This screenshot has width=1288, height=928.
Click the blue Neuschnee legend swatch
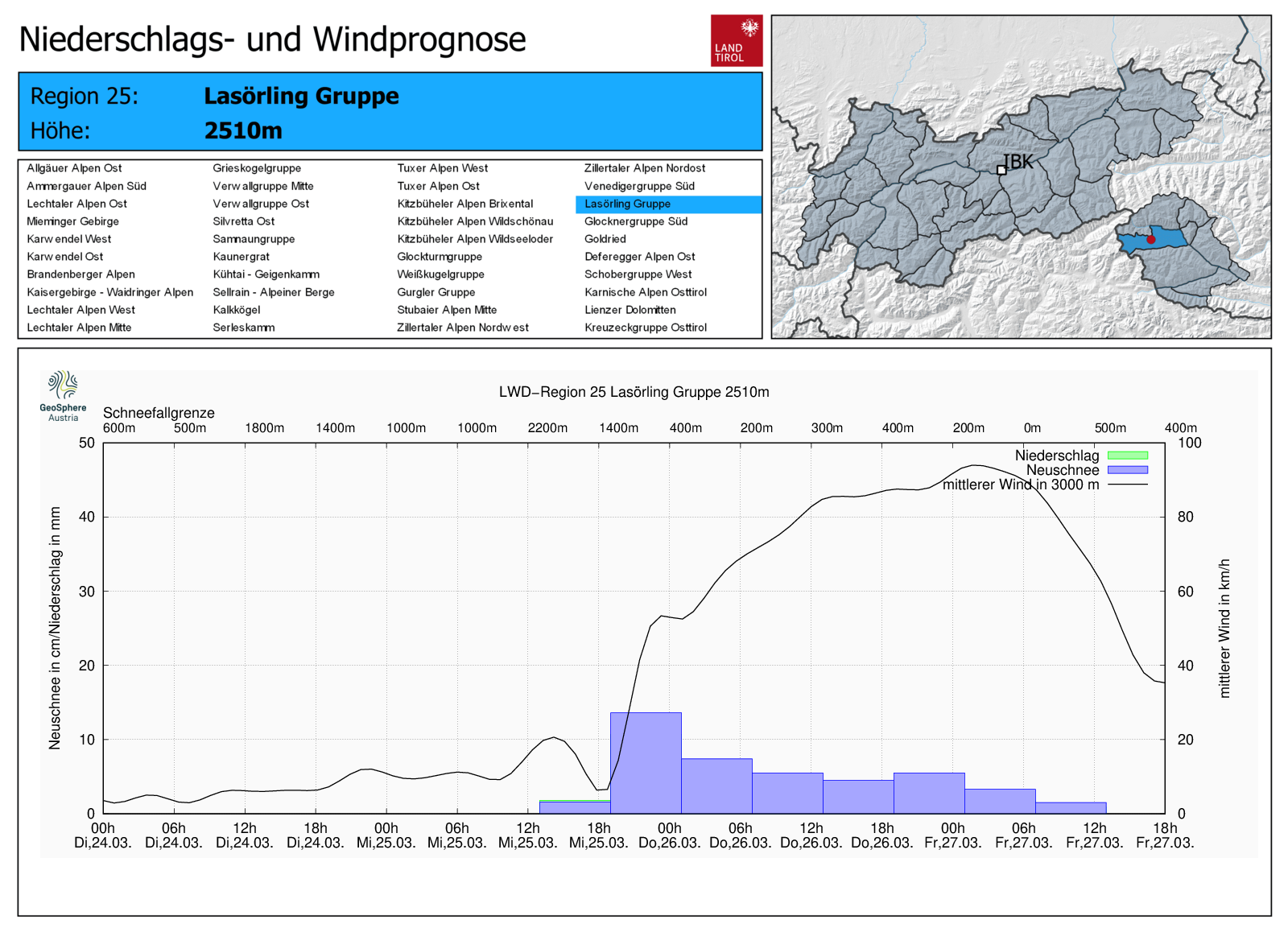(1127, 470)
